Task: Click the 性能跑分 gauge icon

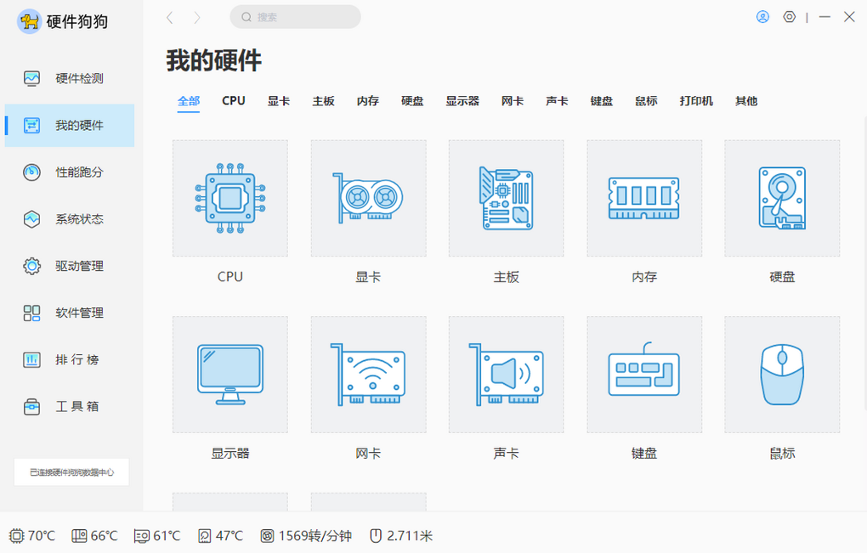Action: [32, 172]
